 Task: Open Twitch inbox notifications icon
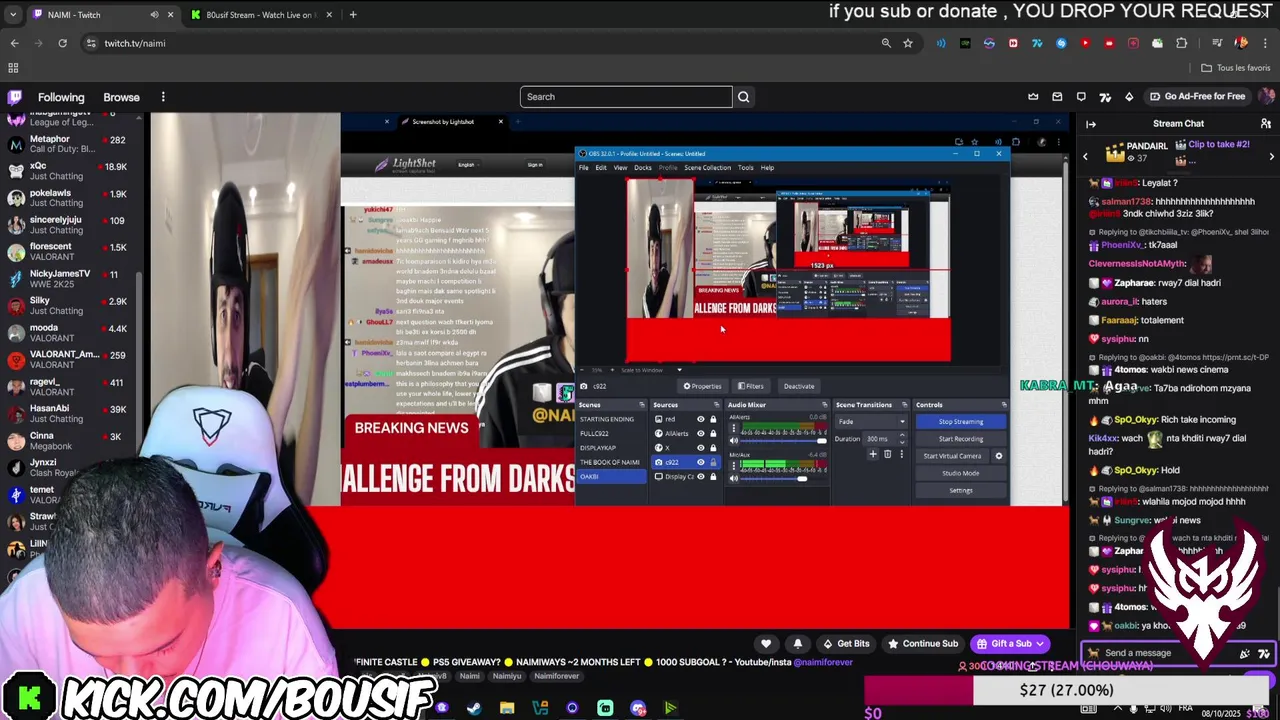pos(1057,97)
